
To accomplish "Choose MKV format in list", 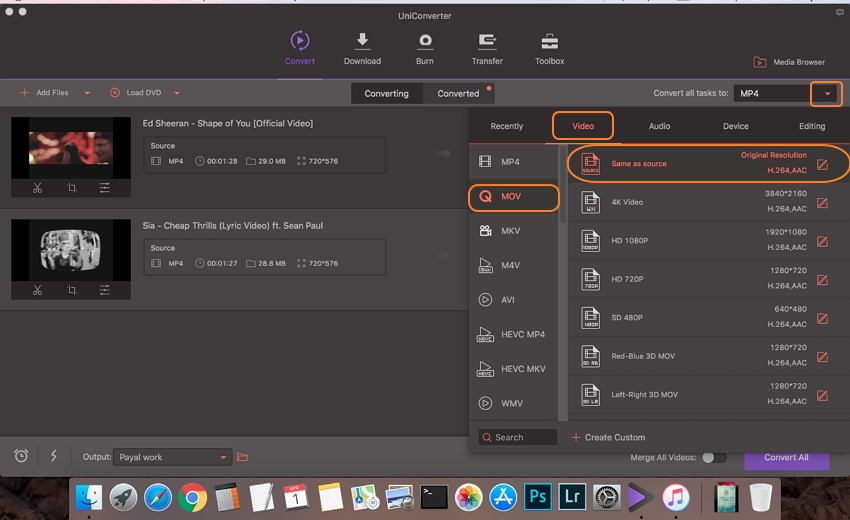I will tap(513, 231).
